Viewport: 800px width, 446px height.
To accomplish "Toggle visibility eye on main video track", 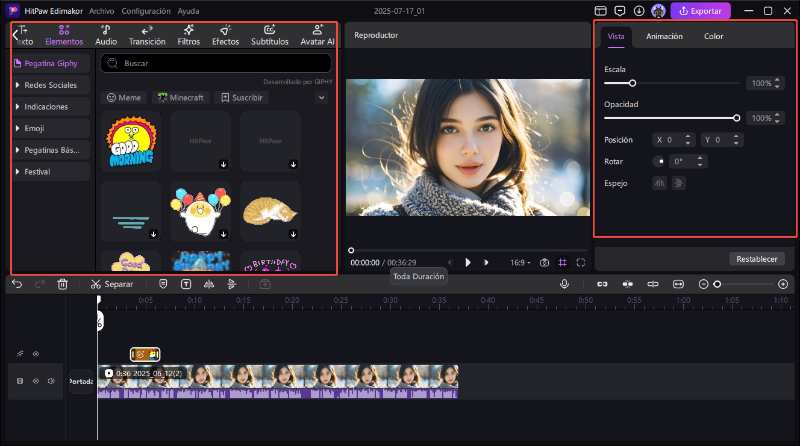I will (36, 381).
